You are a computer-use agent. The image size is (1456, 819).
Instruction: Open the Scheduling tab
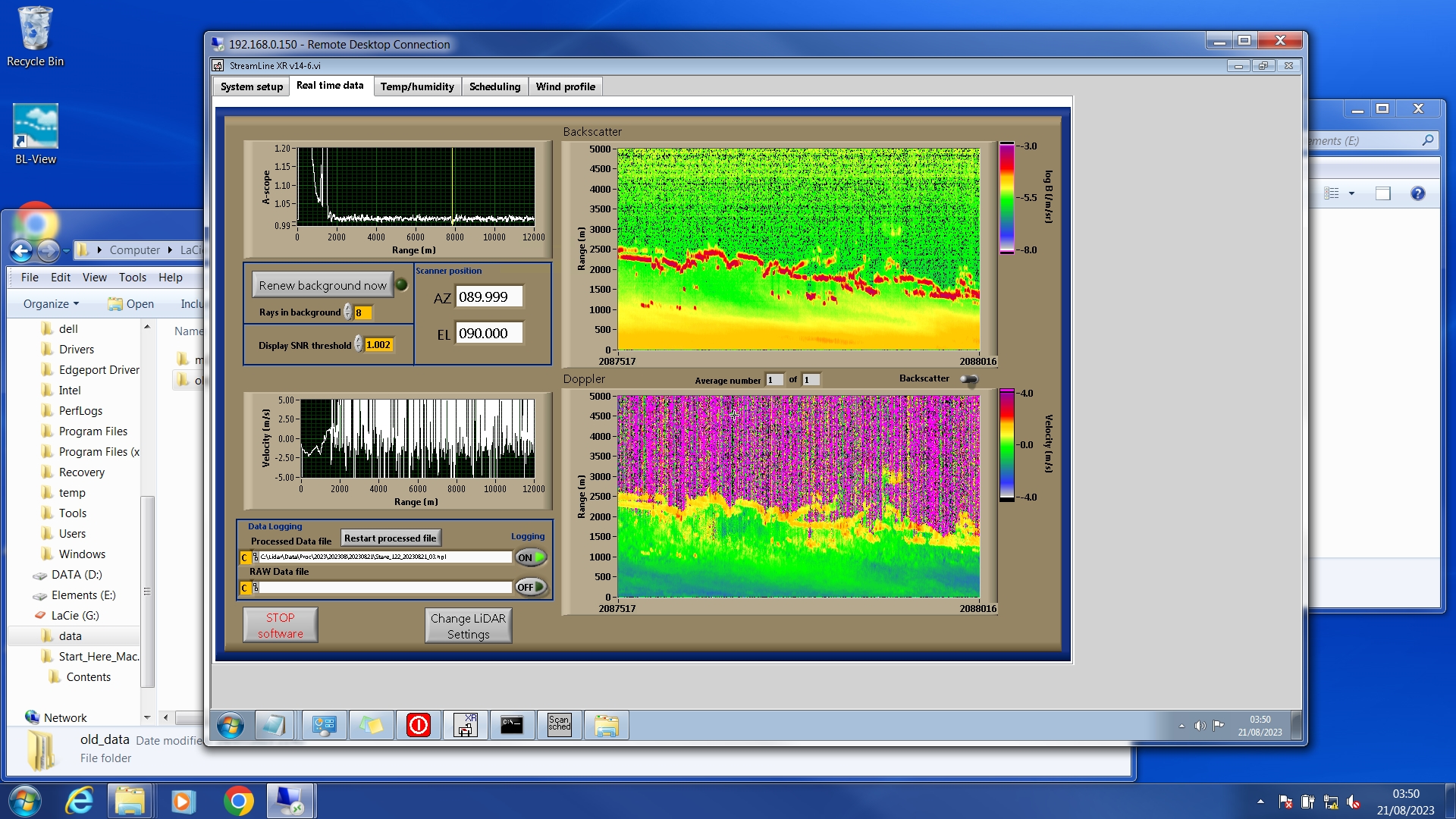pos(494,86)
